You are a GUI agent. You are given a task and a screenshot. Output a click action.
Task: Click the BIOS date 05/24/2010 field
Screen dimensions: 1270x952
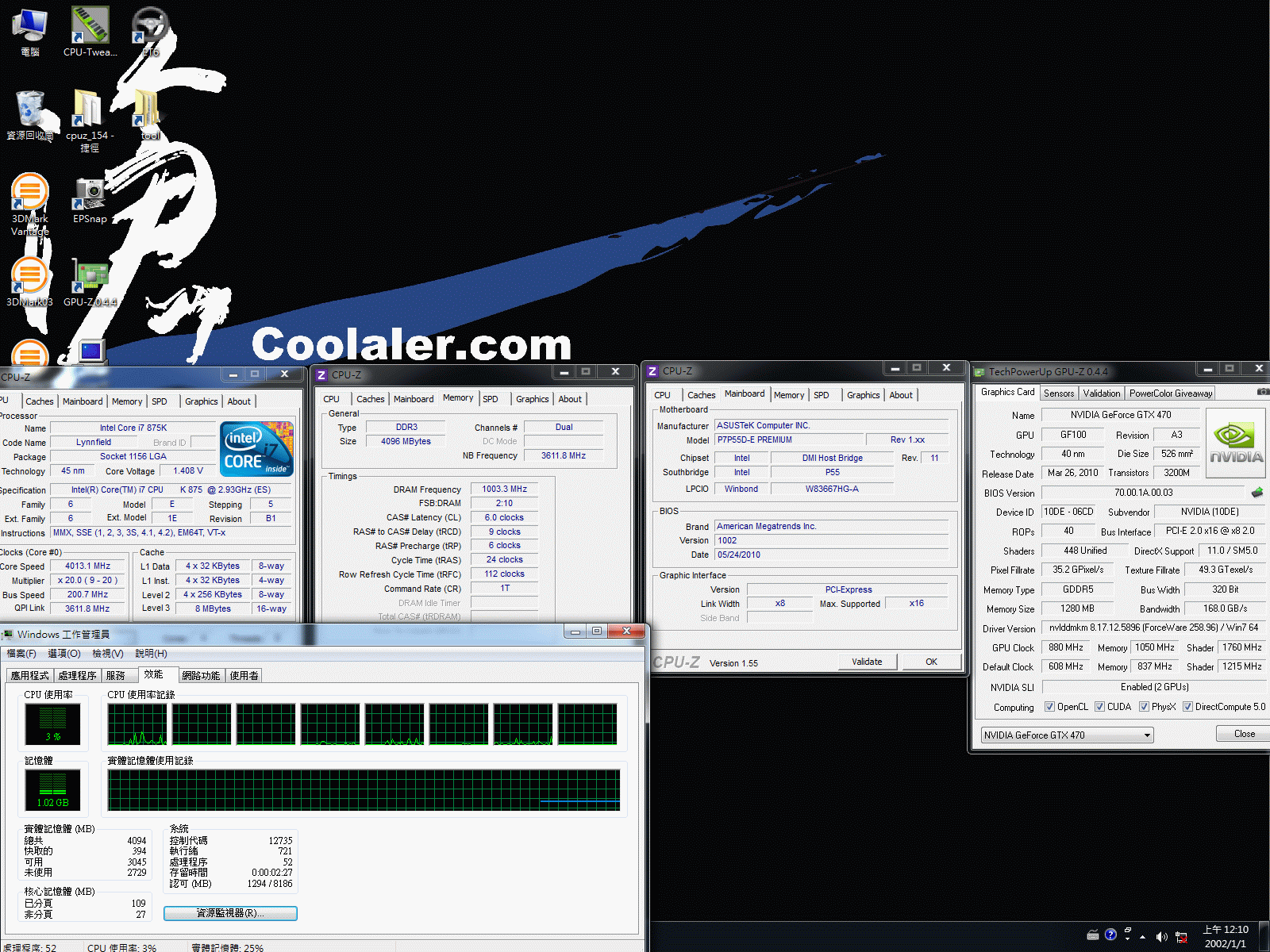(x=832, y=555)
